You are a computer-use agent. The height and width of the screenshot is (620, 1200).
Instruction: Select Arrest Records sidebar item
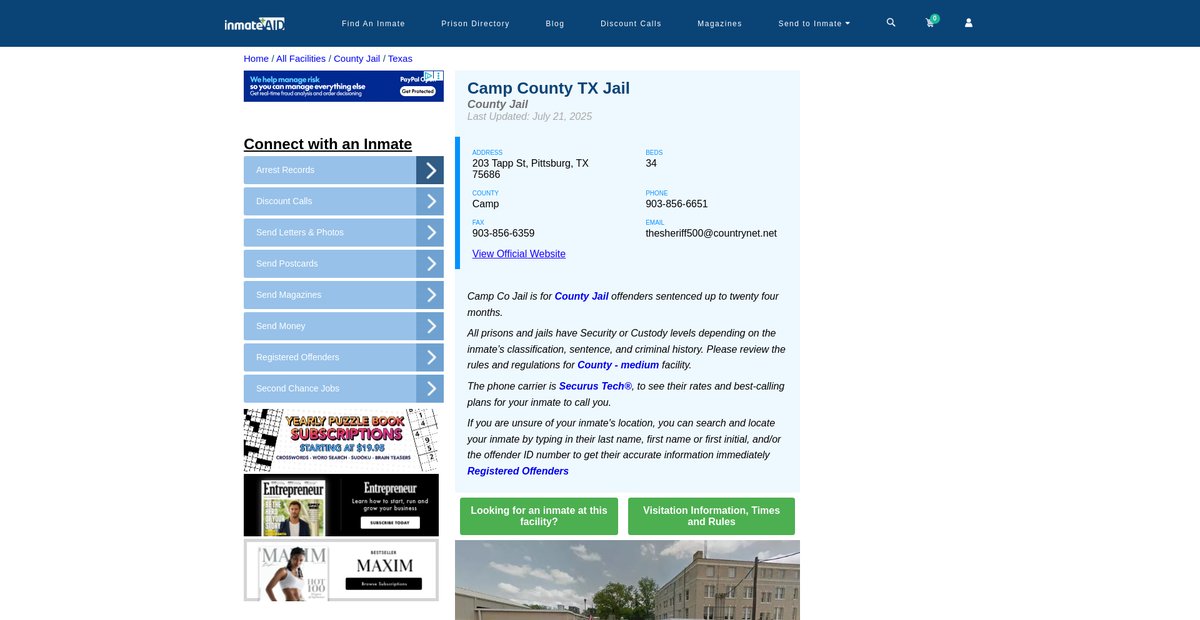coord(330,170)
